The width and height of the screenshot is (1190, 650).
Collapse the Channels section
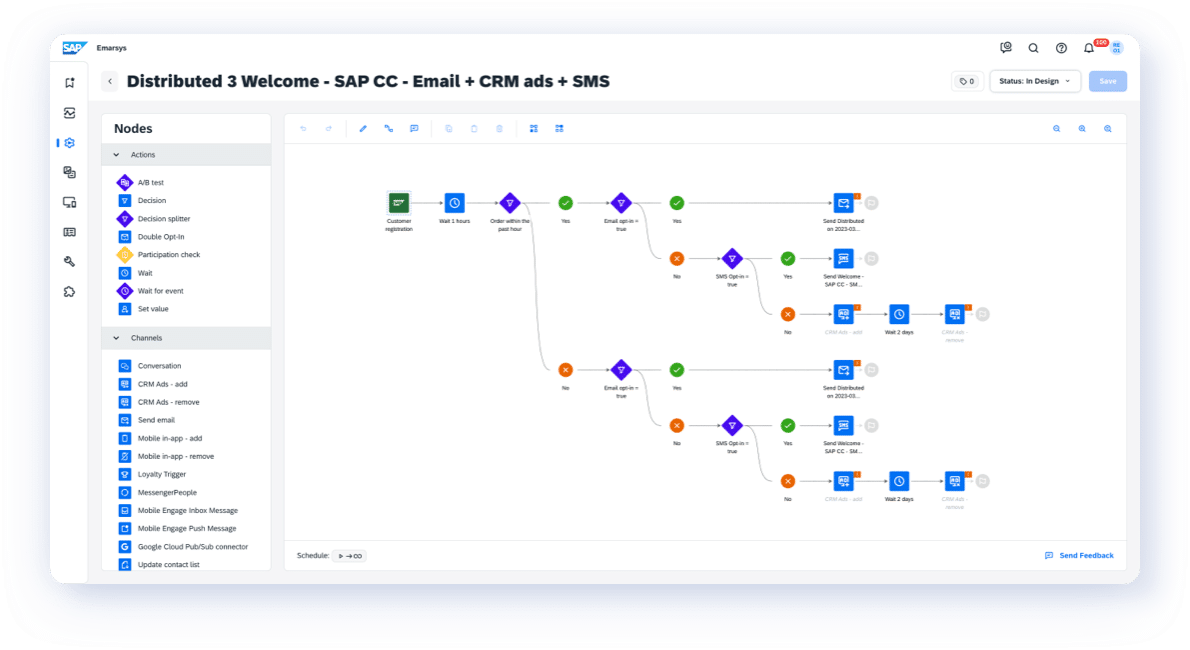116,338
